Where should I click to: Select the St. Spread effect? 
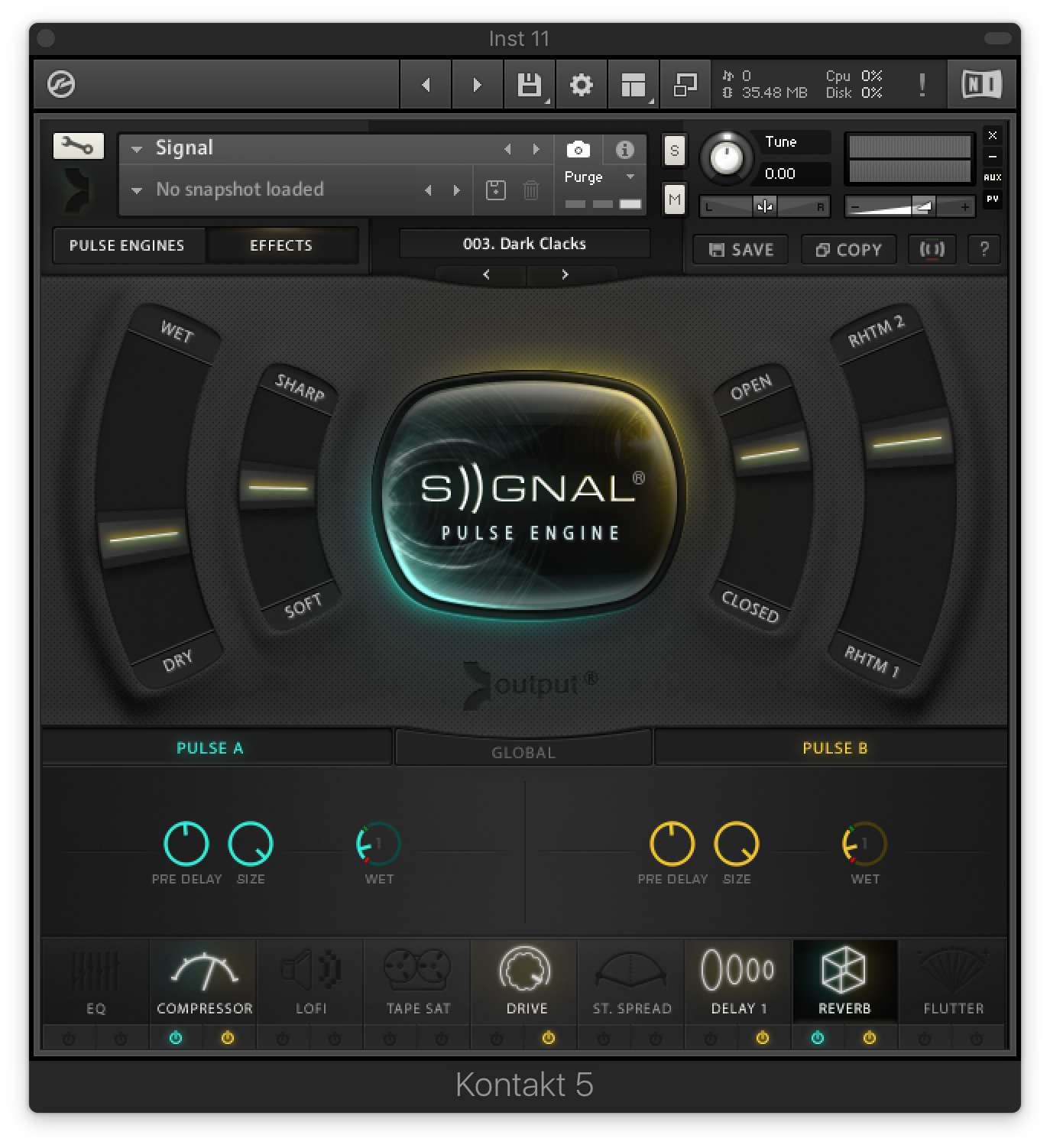pyautogui.click(x=631, y=981)
